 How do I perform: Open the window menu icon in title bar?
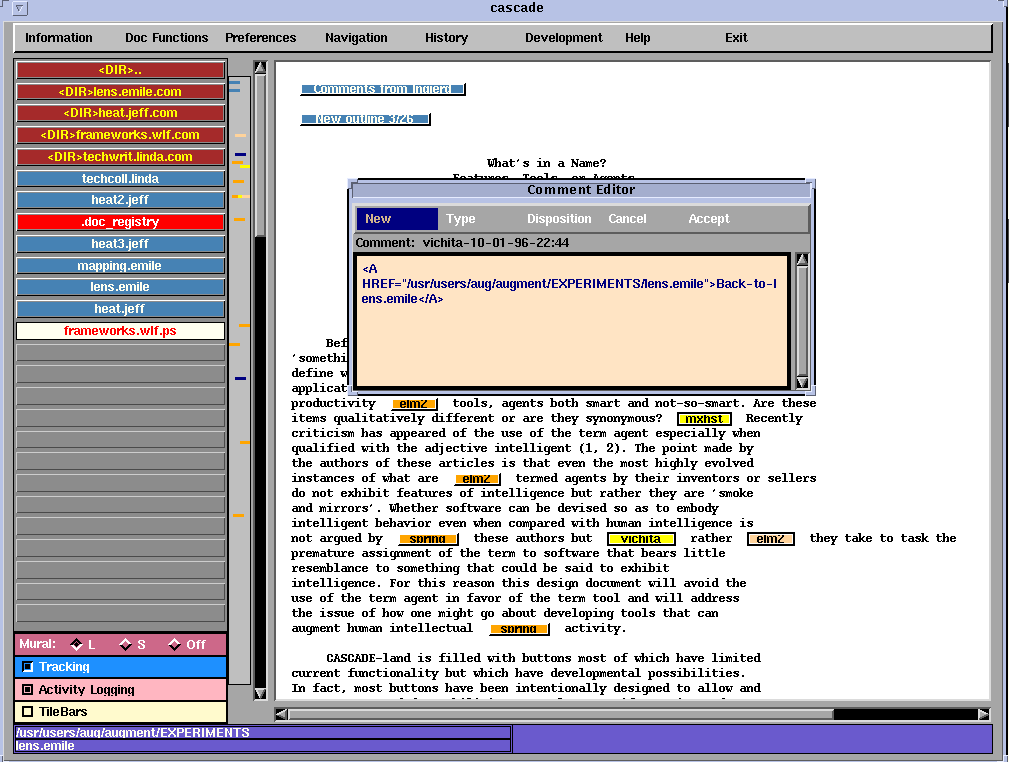tap(19, 8)
